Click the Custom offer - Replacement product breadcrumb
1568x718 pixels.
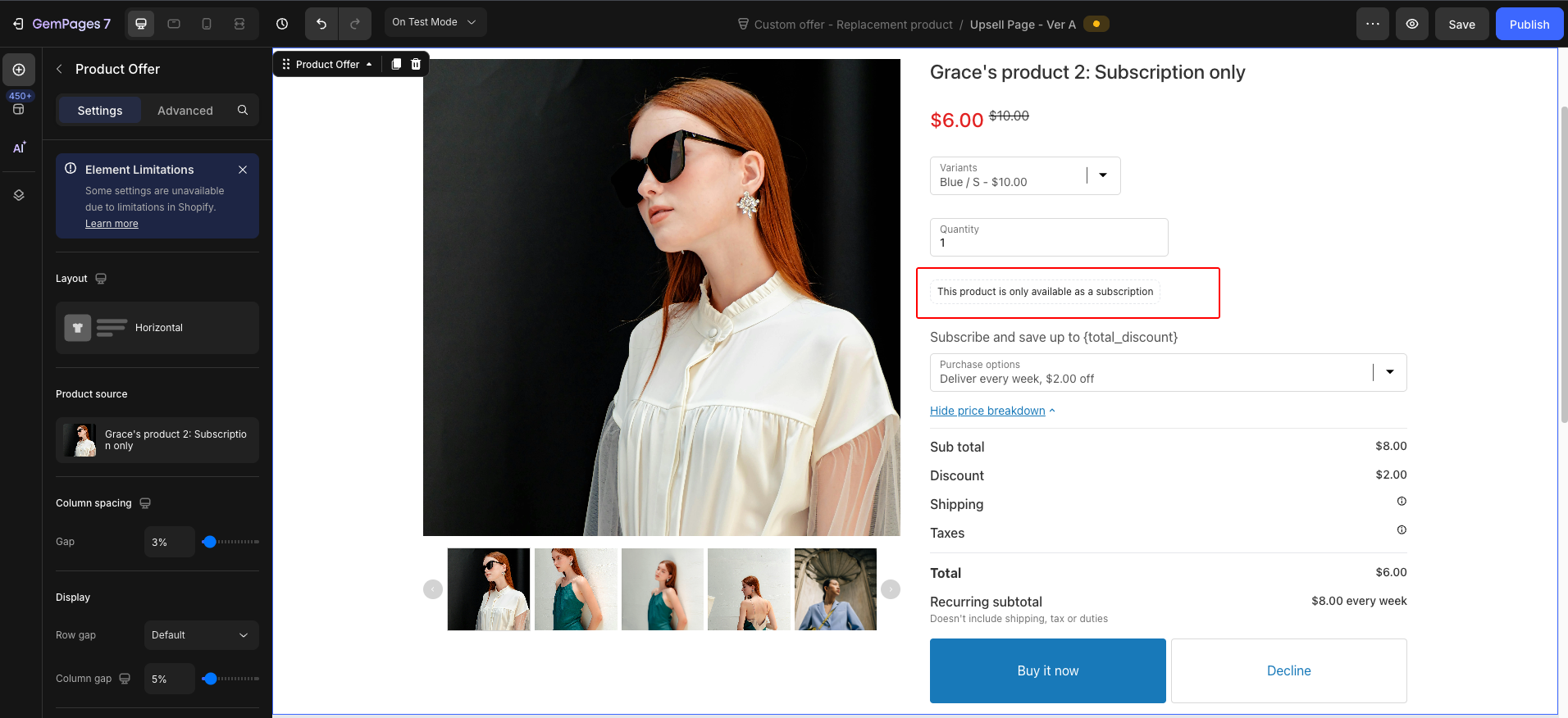[853, 25]
